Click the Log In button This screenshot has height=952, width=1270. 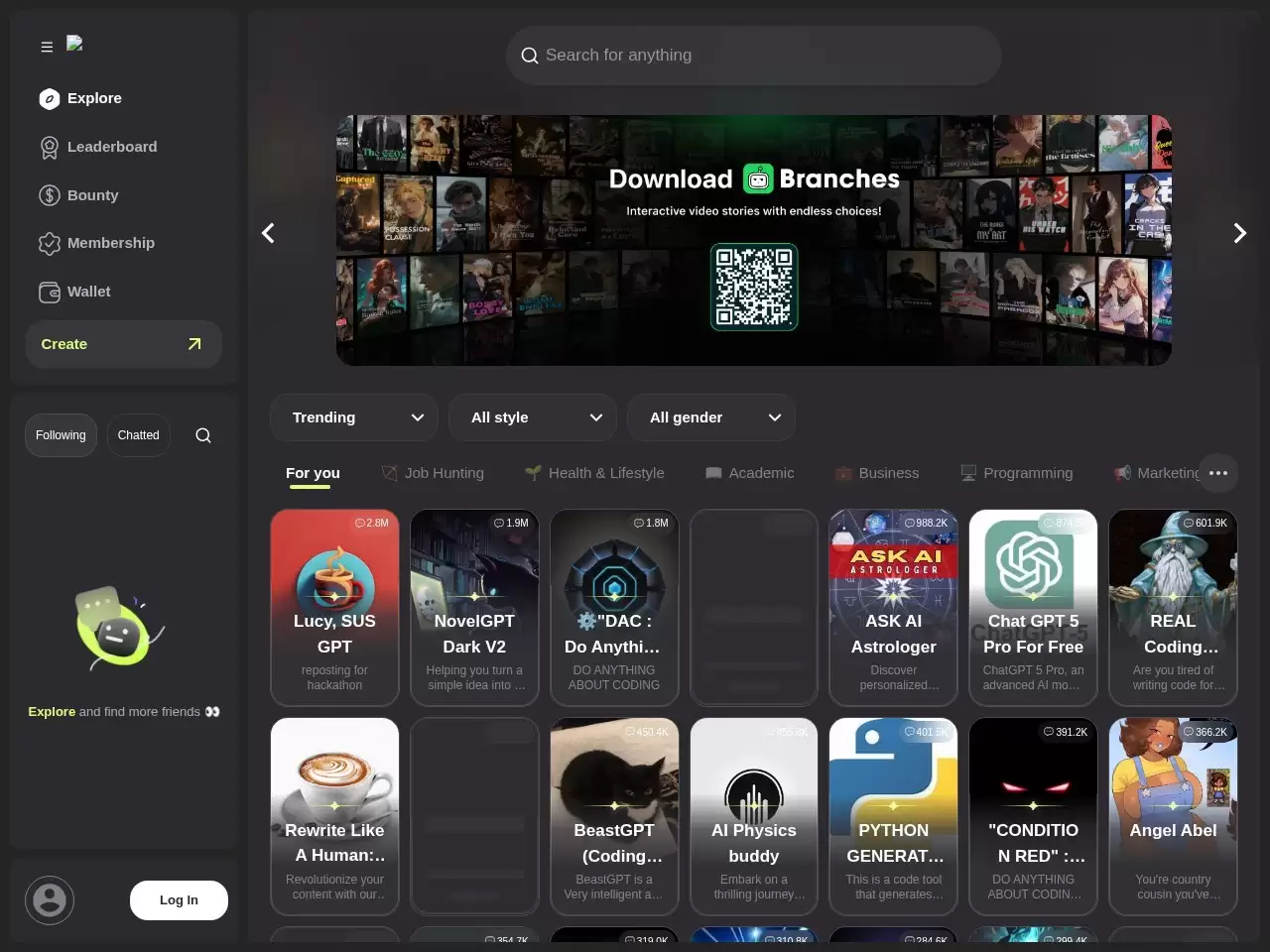coord(179,900)
